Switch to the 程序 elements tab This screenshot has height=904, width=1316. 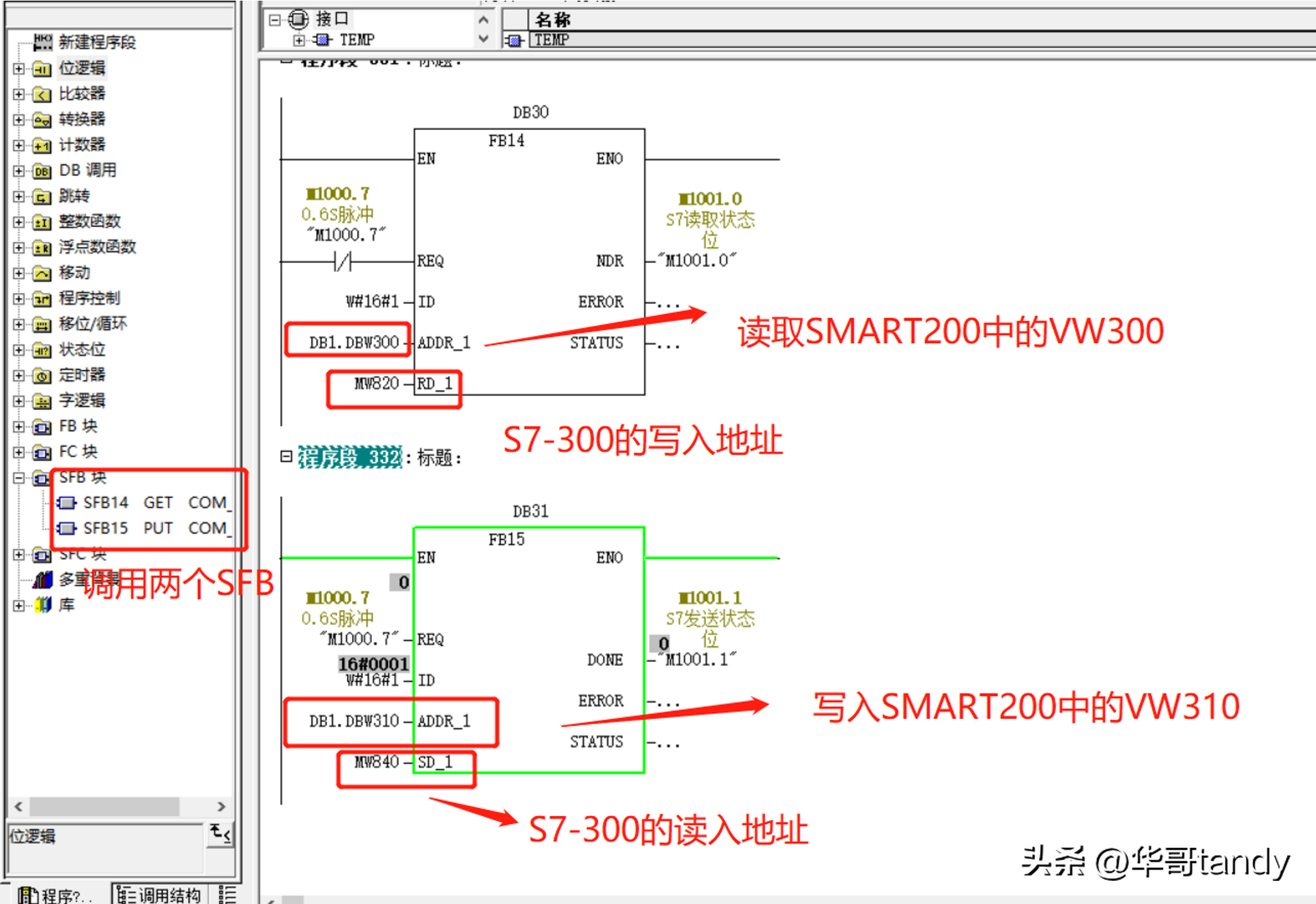pyautogui.click(x=56, y=894)
